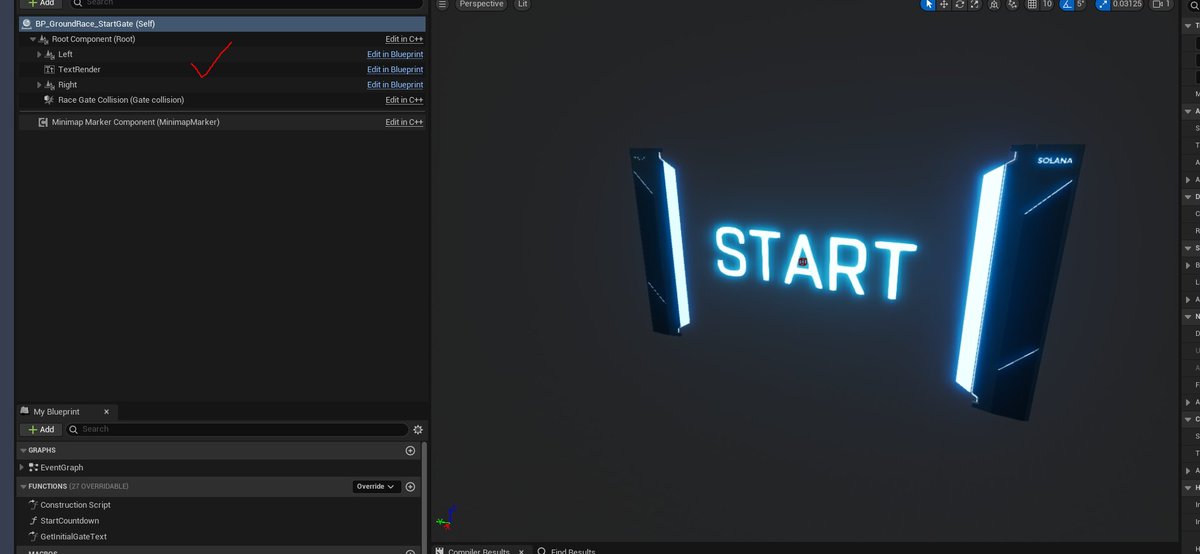Collapse the Root Component tree node
Image resolution: width=1200 pixels, height=554 pixels.
coord(32,39)
